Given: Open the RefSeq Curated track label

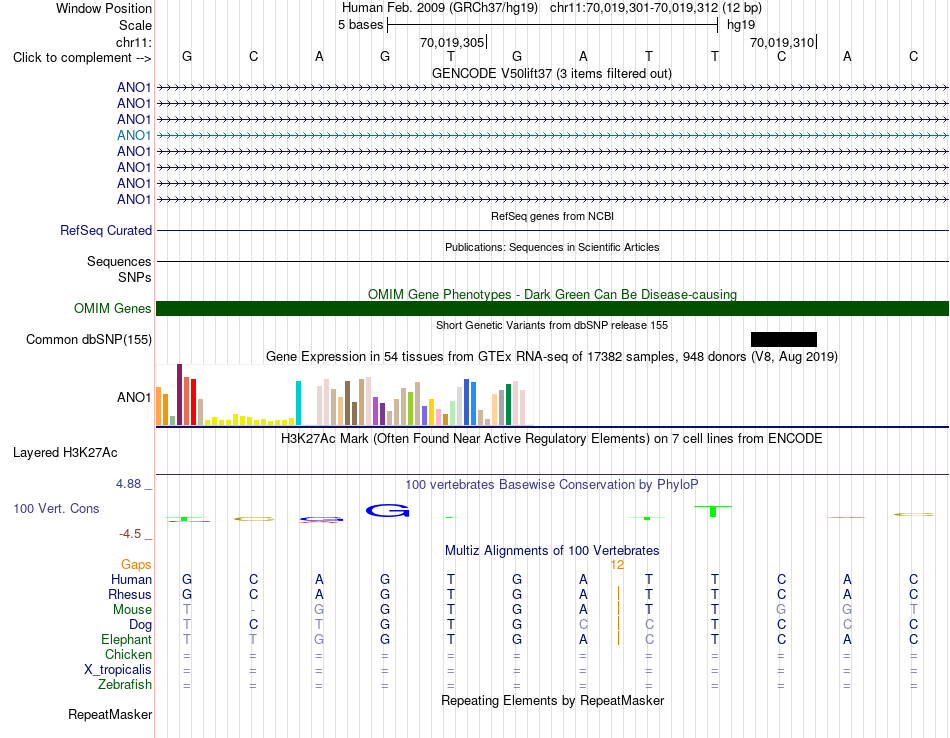Looking at the screenshot, I should tap(106, 230).
